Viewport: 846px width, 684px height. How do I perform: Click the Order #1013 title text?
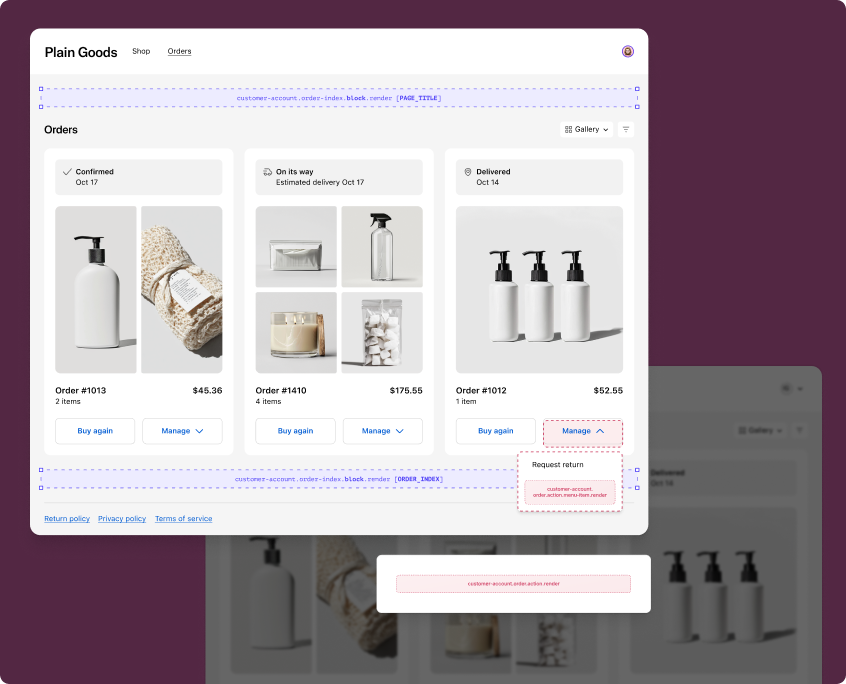[x=81, y=391]
